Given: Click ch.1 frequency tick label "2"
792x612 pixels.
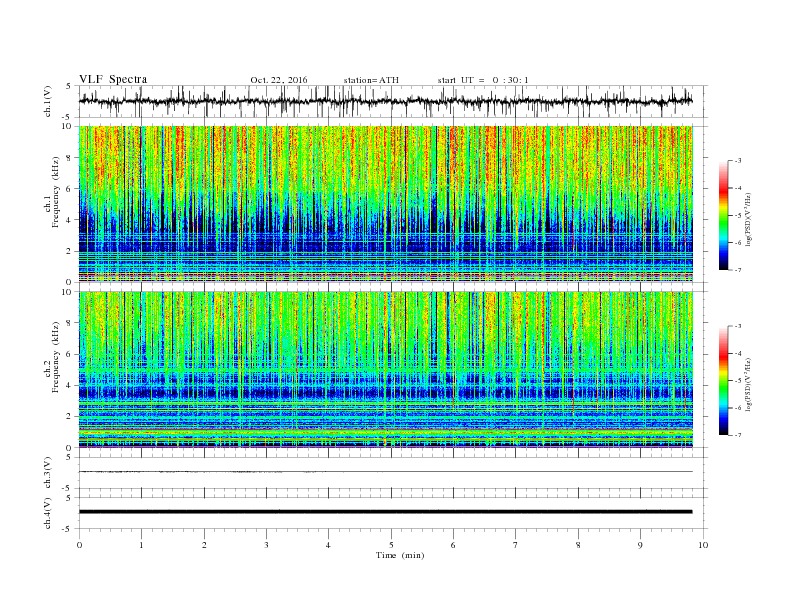Looking at the screenshot, I should click(x=70, y=251).
